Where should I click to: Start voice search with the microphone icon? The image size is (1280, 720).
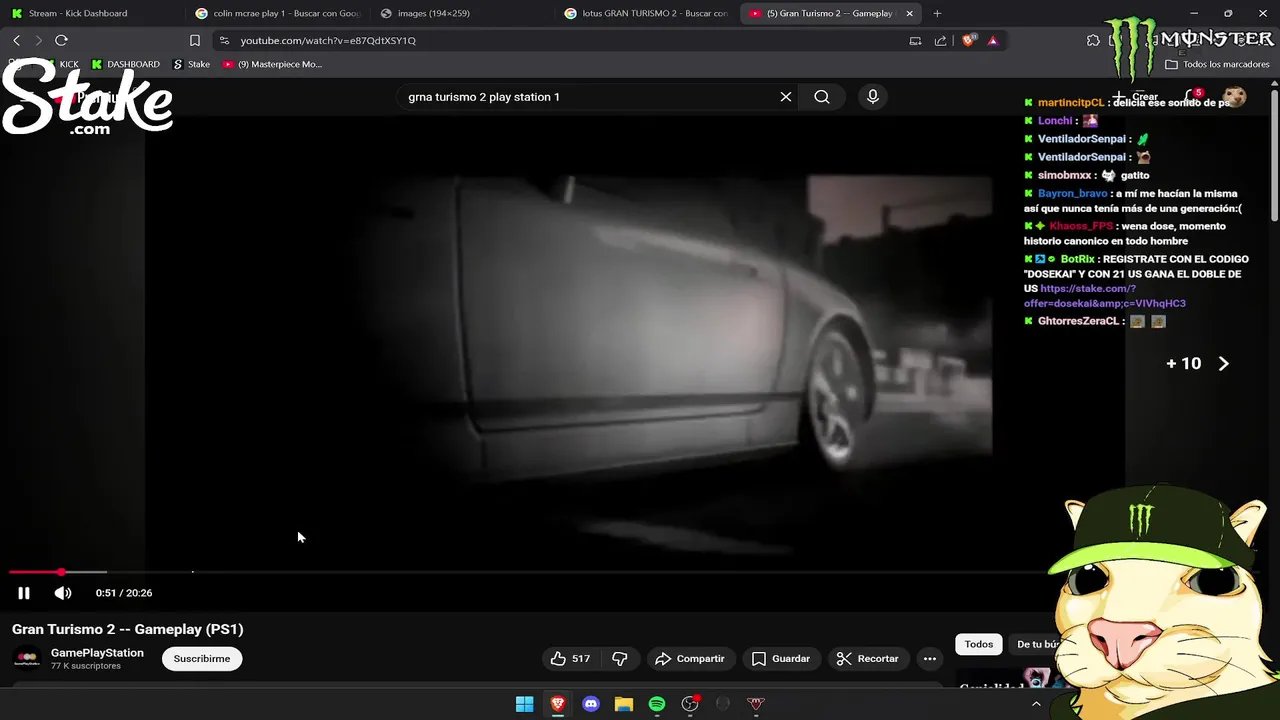pos(873,97)
